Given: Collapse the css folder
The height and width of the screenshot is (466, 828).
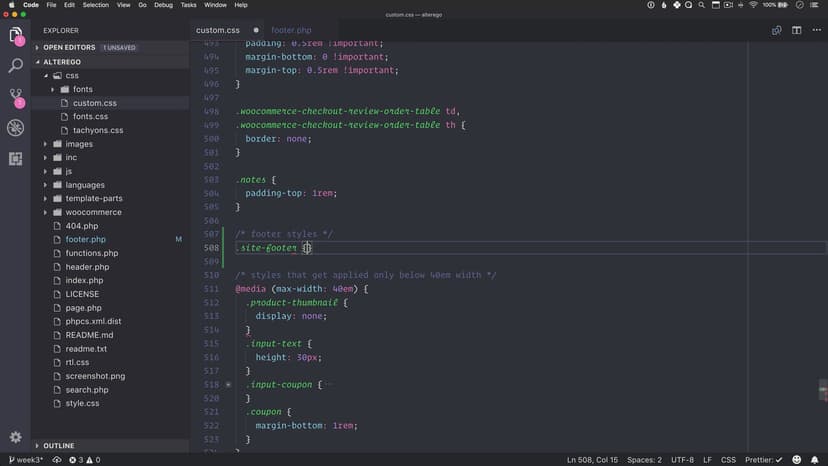Looking at the screenshot, I should tap(71, 75).
